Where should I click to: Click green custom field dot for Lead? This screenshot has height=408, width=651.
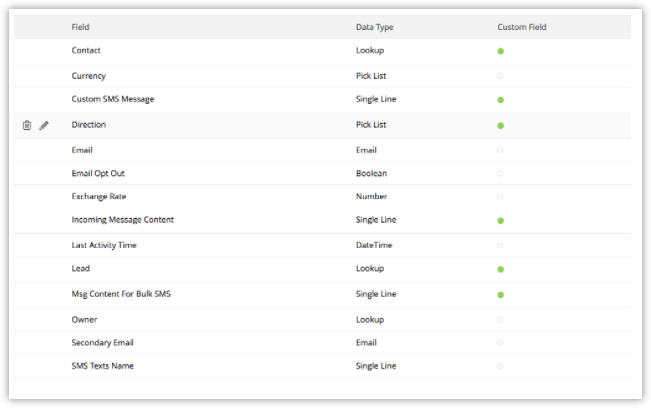(x=501, y=269)
